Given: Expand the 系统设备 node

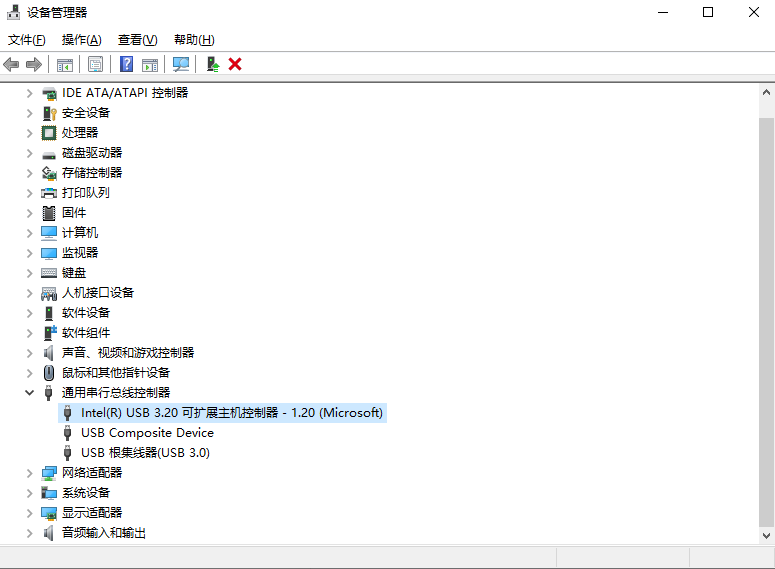Looking at the screenshot, I should pos(30,493).
